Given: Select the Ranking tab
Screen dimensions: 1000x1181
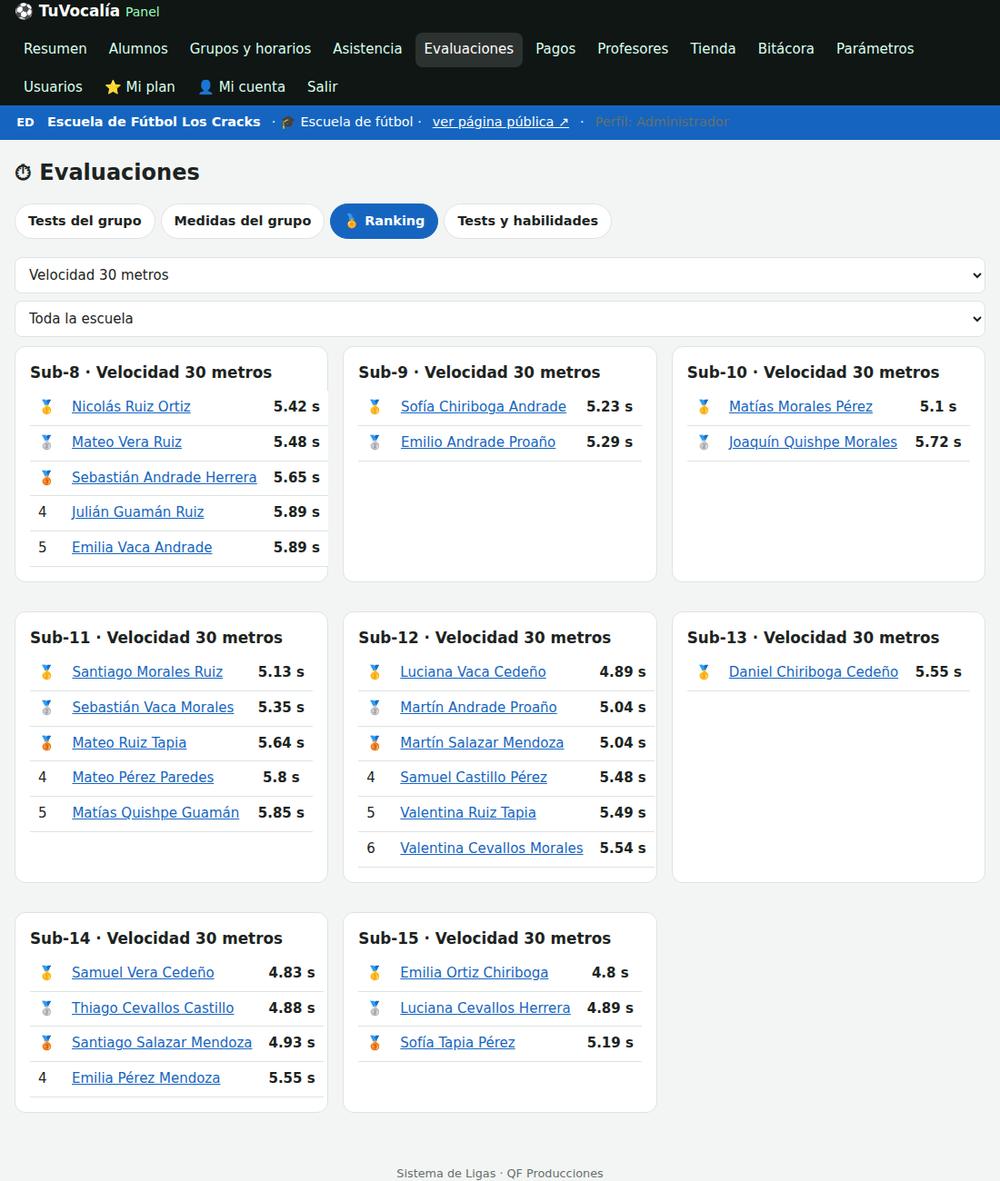Looking at the screenshot, I should pyautogui.click(x=384, y=221).
